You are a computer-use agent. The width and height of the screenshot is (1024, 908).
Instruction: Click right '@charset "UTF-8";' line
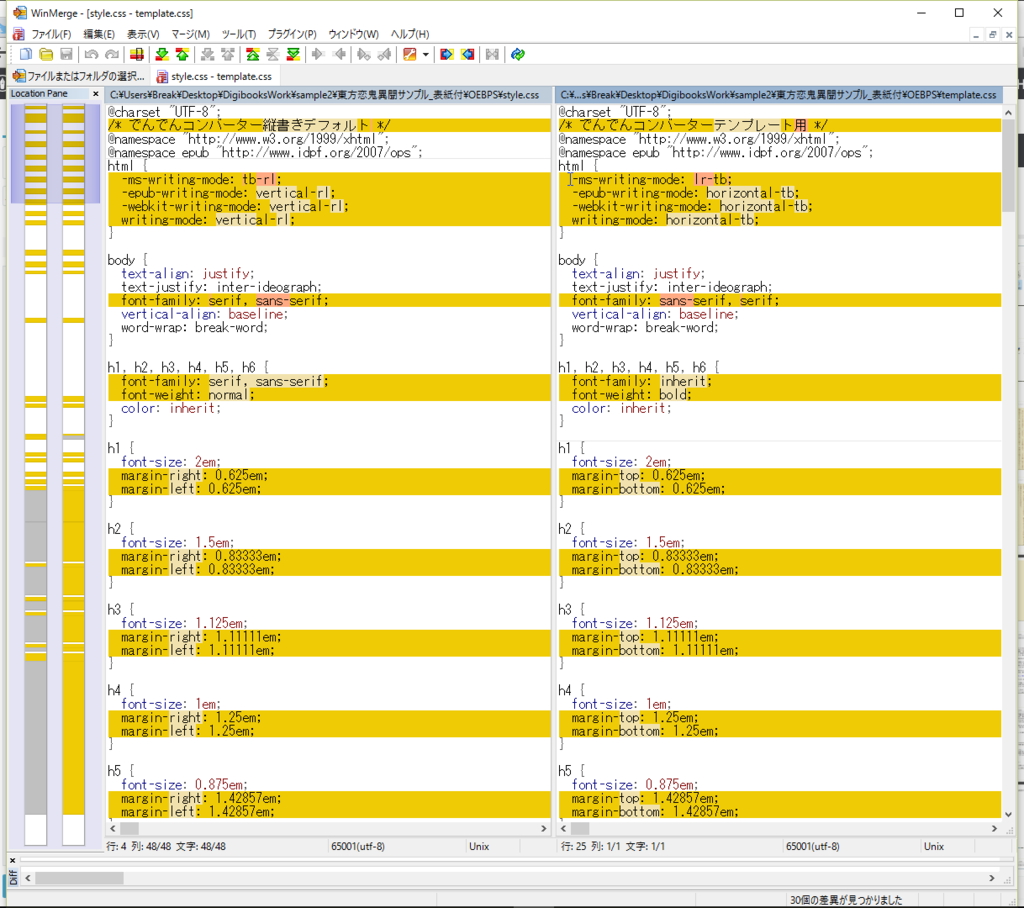pyautogui.click(x=614, y=112)
